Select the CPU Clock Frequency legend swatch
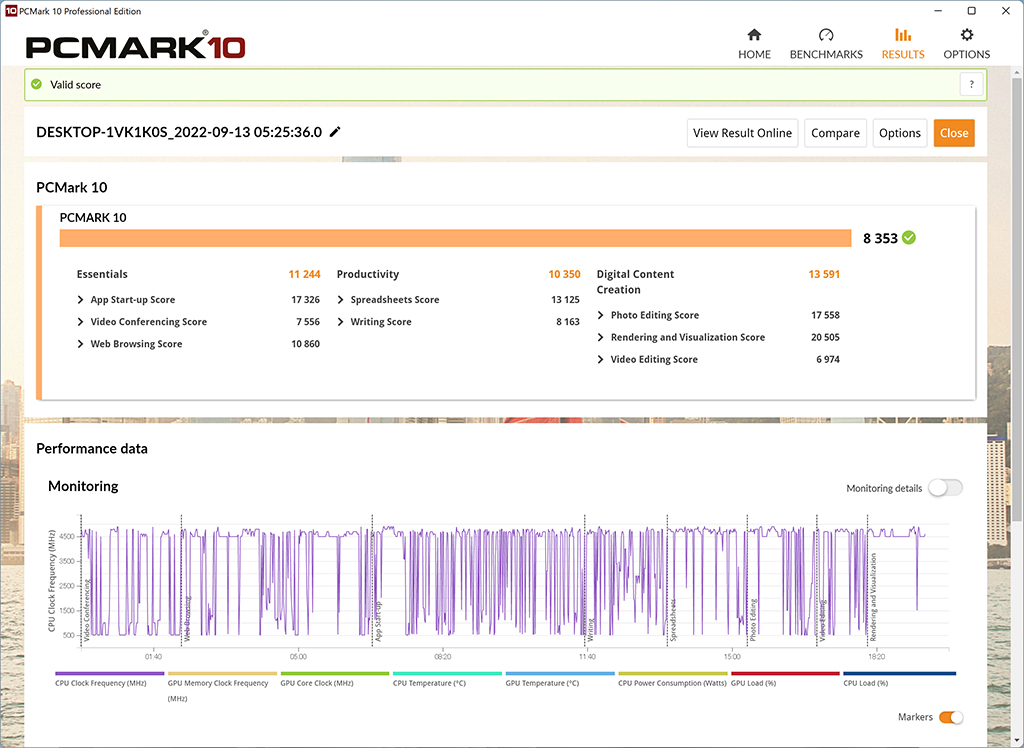Screen dimensions: 1024x748 click(110, 674)
